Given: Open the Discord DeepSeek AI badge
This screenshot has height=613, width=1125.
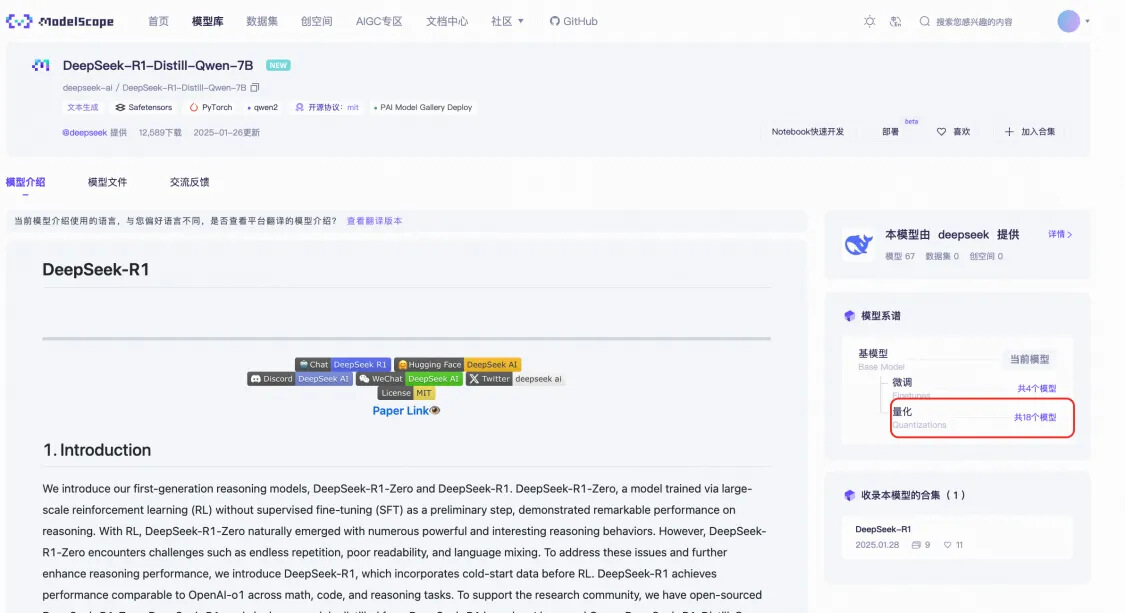Looking at the screenshot, I should point(300,379).
